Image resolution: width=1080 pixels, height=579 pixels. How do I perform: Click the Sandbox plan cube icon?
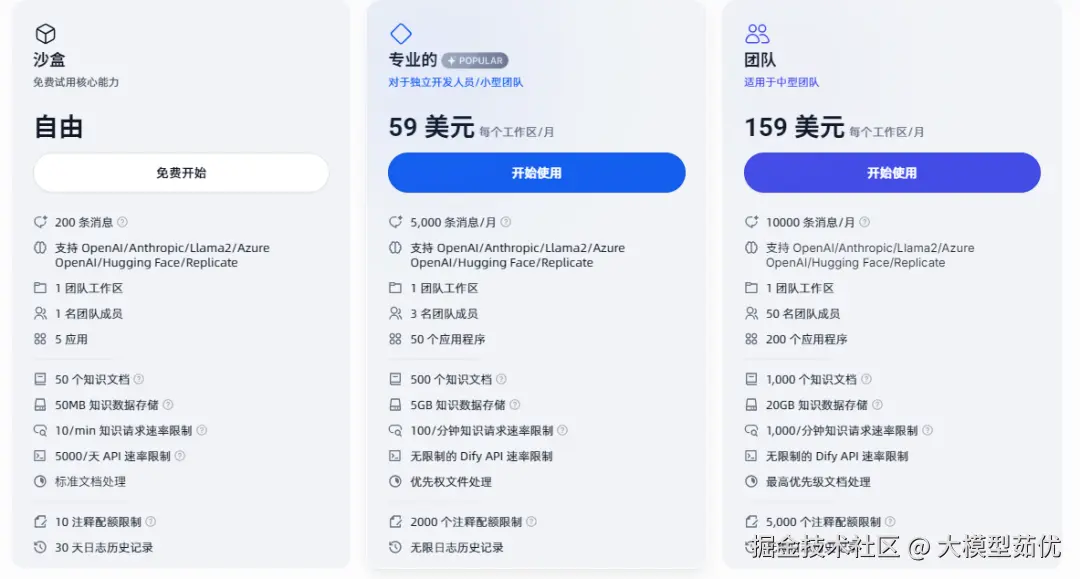click(45, 34)
